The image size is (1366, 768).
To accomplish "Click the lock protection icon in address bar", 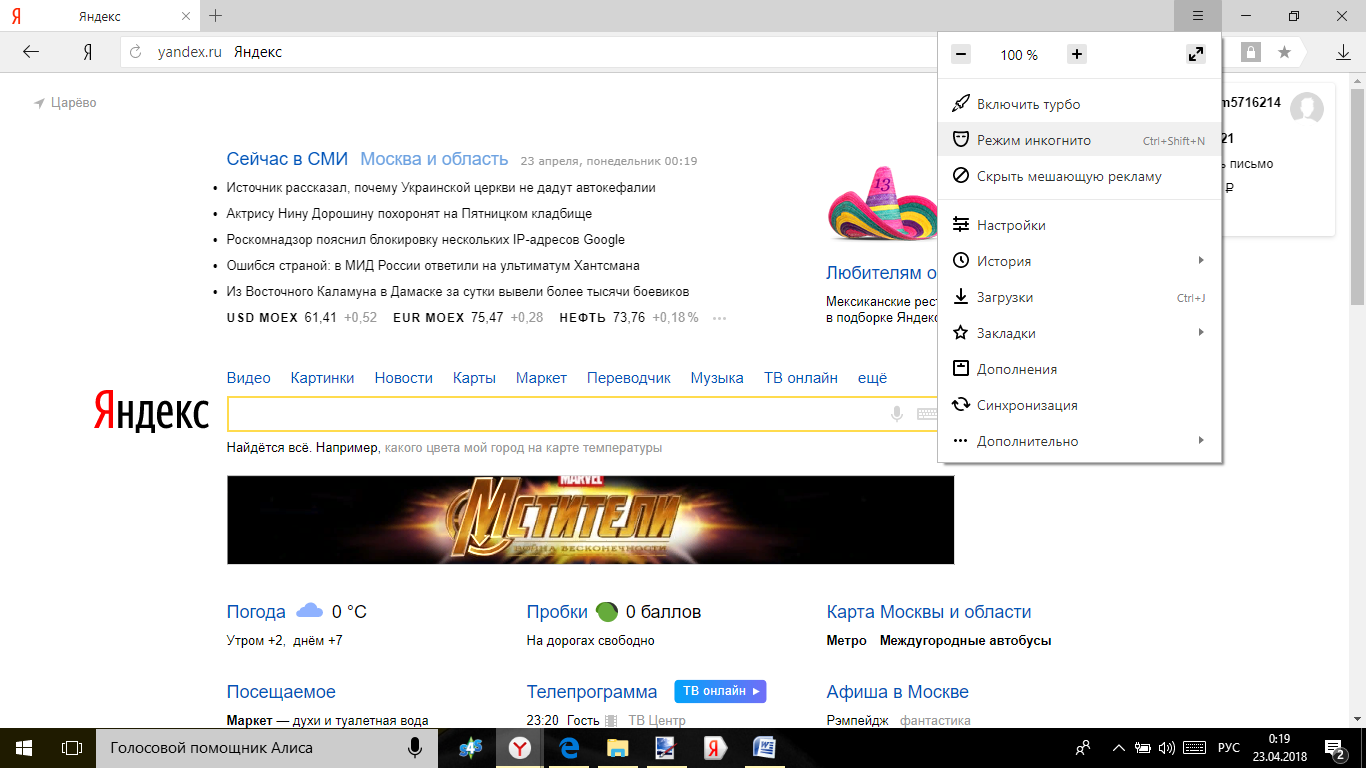I will pos(1250,52).
